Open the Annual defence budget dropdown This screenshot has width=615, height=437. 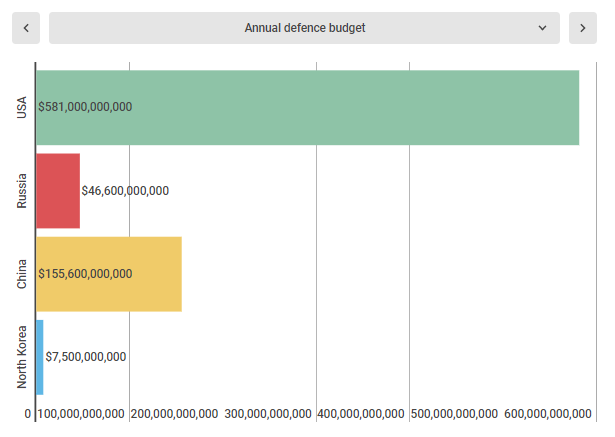click(304, 28)
